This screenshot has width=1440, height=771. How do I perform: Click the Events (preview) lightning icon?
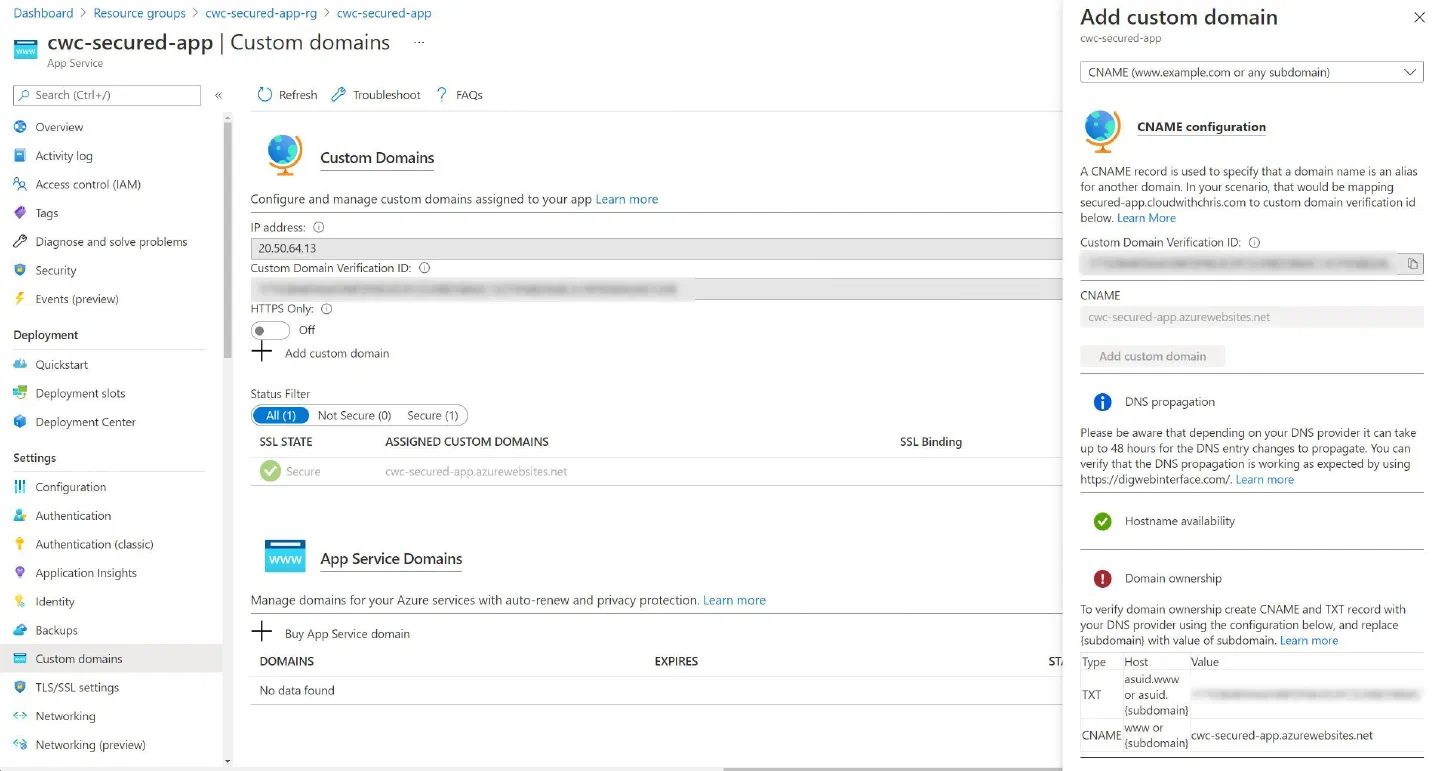pos(20,299)
